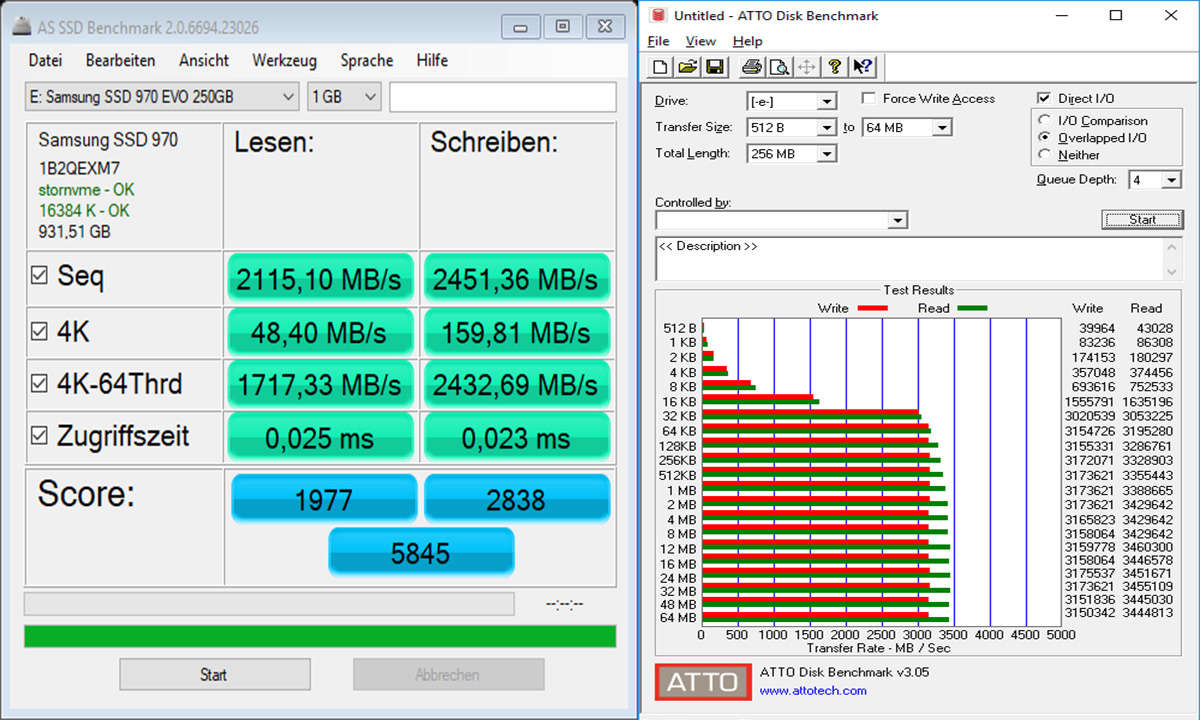Click the New document icon in ATTO toolbar
This screenshot has height=720, width=1200.
[660, 67]
